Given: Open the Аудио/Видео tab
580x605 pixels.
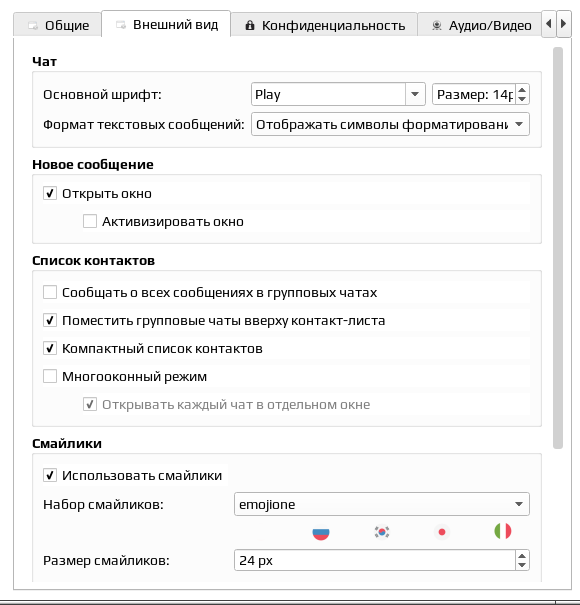Looking at the screenshot, I should pyautogui.click(x=480, y=25).
